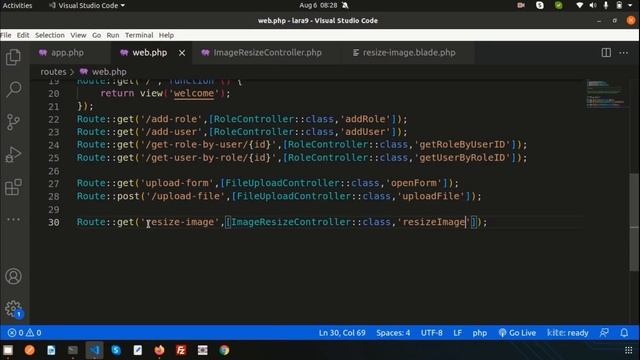Open the terminal from the taskbar

click(73, 350)
